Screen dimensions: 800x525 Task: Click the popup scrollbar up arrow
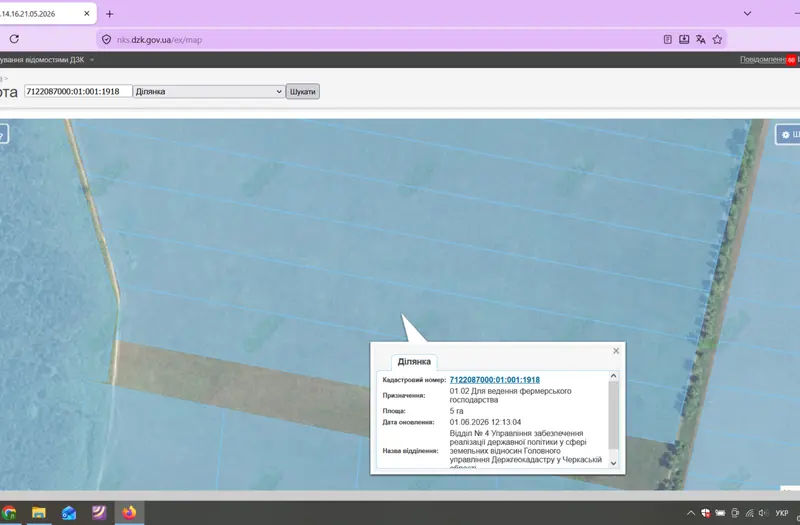[x=613, y=376]
